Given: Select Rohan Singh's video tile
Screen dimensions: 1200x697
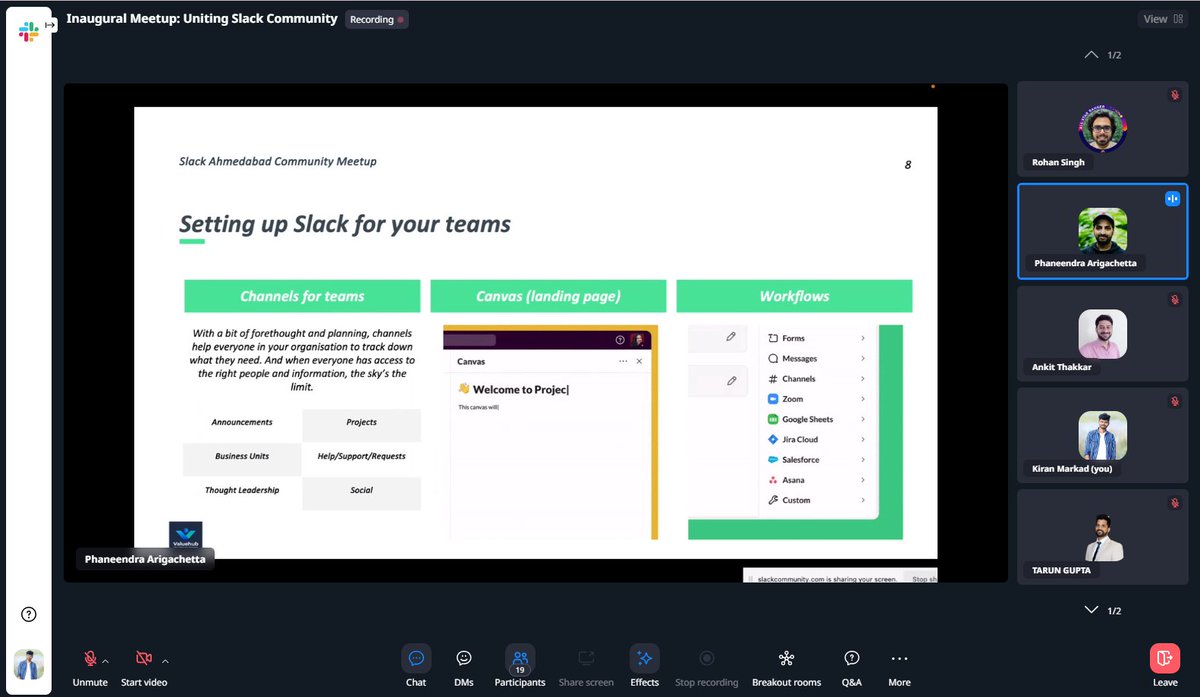Looking at the screenshot, I should [1103, 130].
